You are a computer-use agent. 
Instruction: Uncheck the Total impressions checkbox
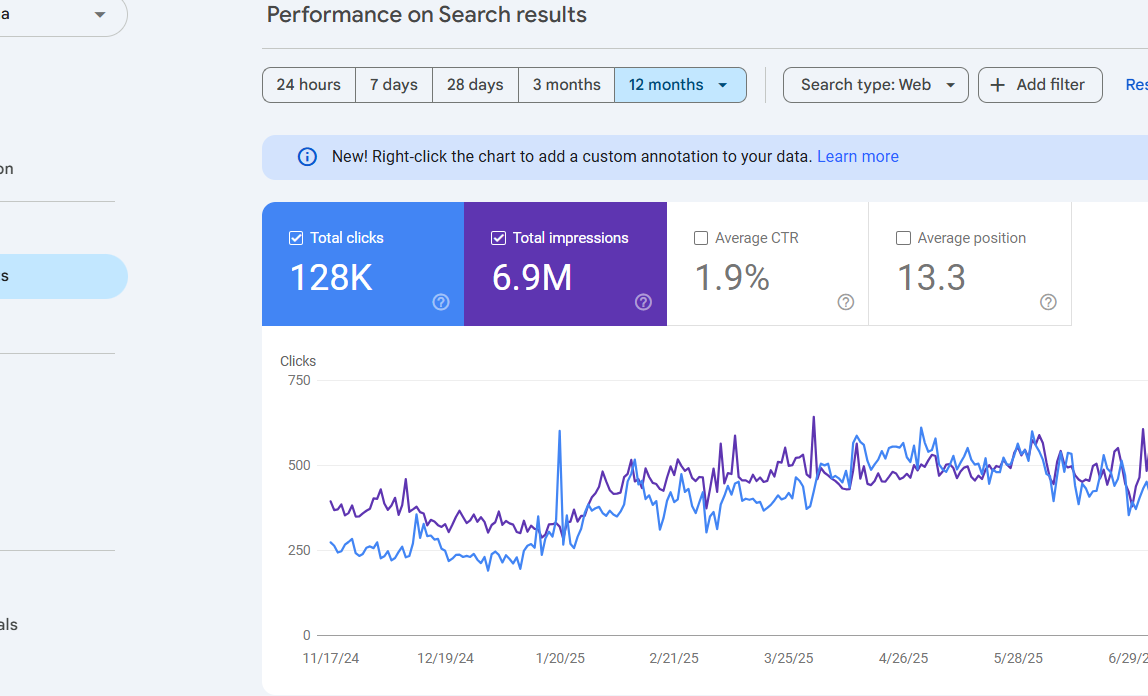pos(498,238)
